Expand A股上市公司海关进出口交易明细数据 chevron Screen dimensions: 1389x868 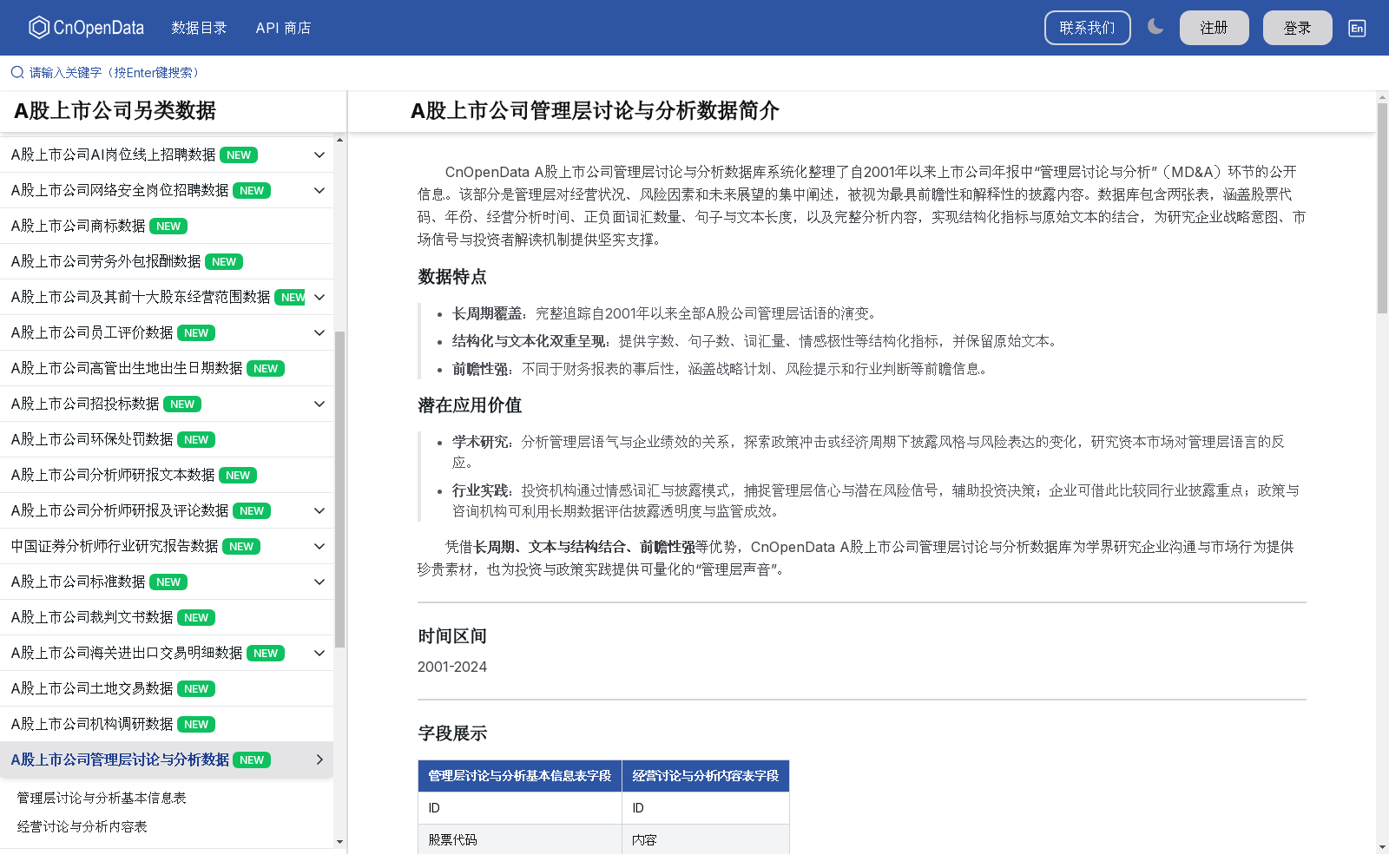tap(319, 653)
